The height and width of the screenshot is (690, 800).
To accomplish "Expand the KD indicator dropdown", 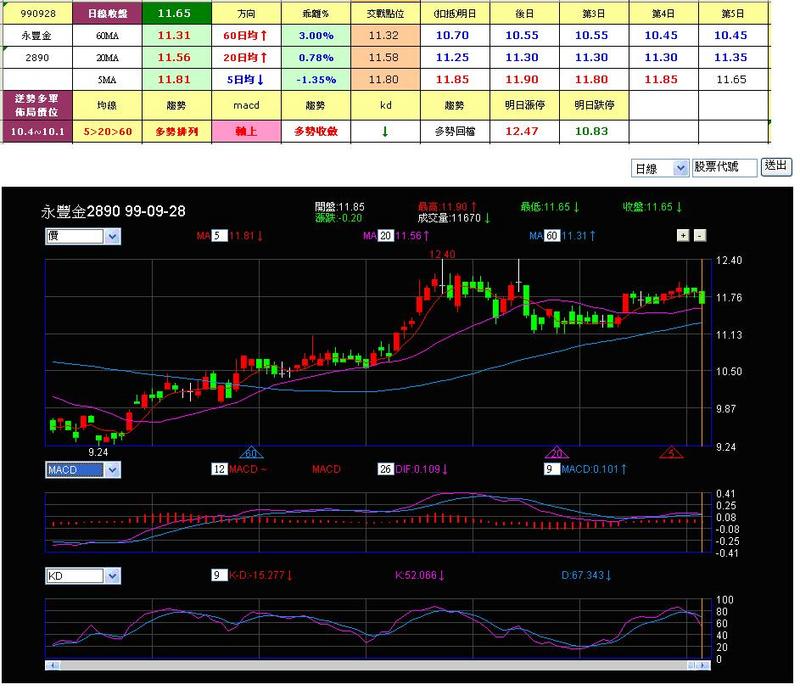I will coord(83,576).
